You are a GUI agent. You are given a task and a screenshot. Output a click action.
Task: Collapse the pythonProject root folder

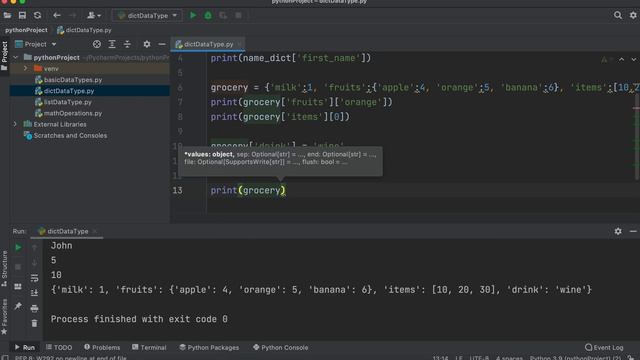pos(16,58)
